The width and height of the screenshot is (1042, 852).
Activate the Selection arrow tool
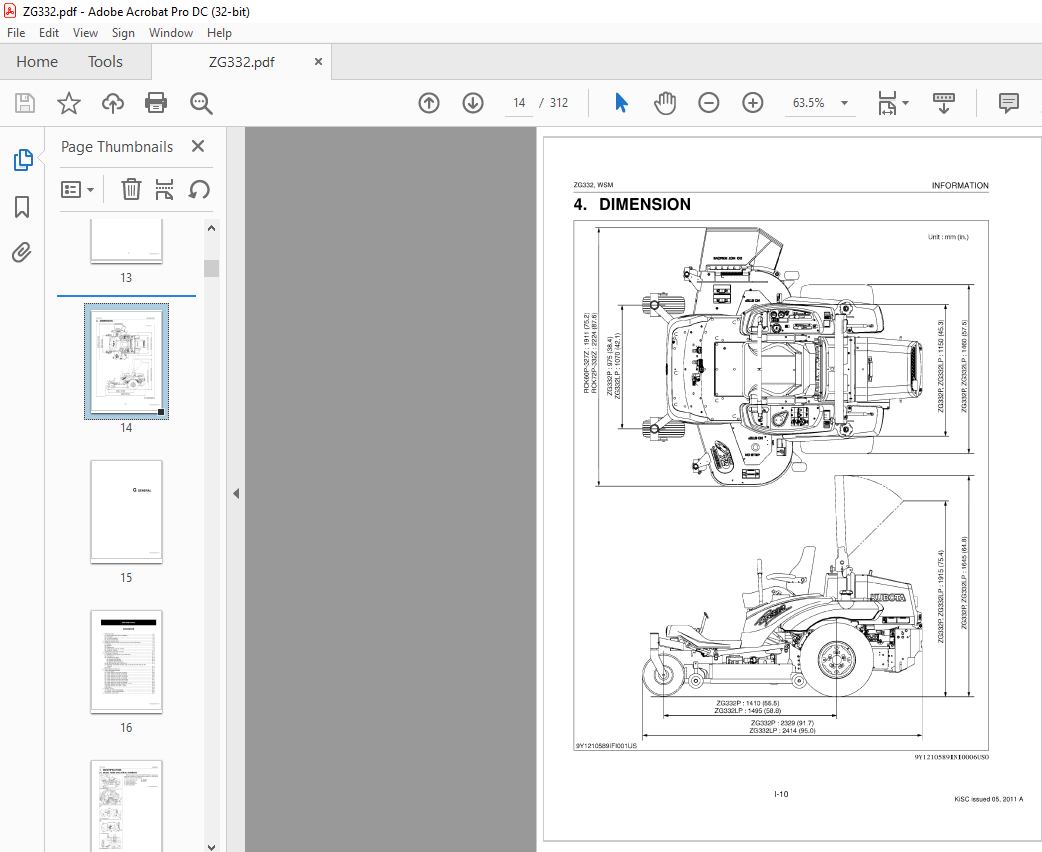click(x=621, y=103)
